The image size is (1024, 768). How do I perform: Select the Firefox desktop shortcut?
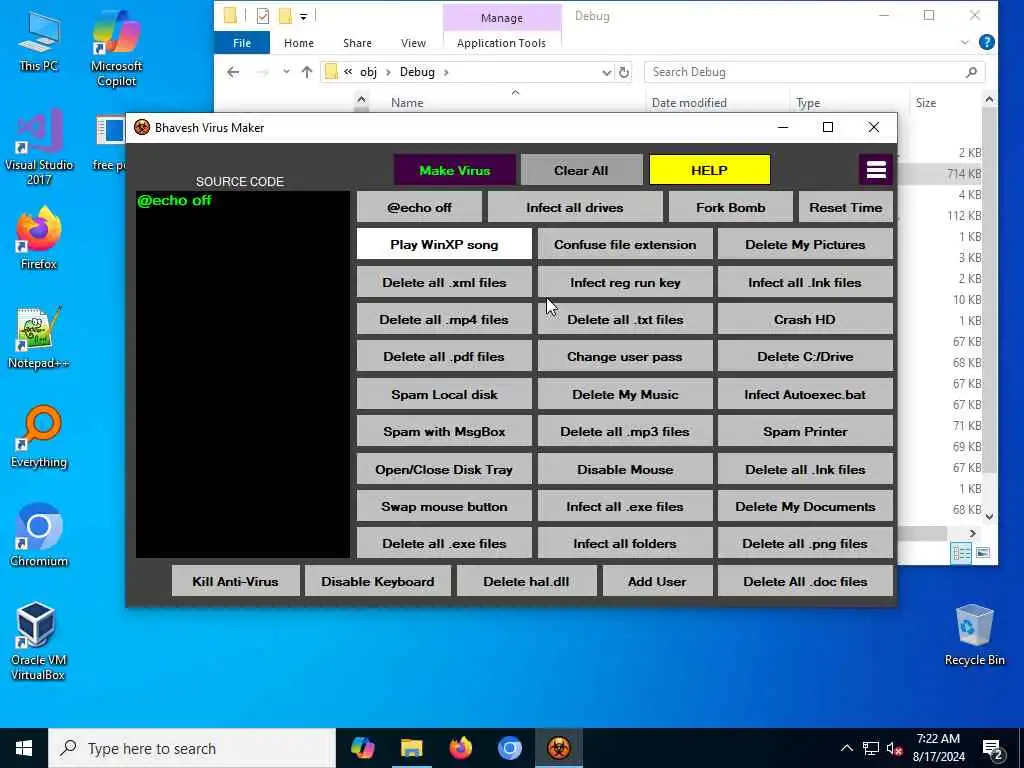click(x=39, y=238)
